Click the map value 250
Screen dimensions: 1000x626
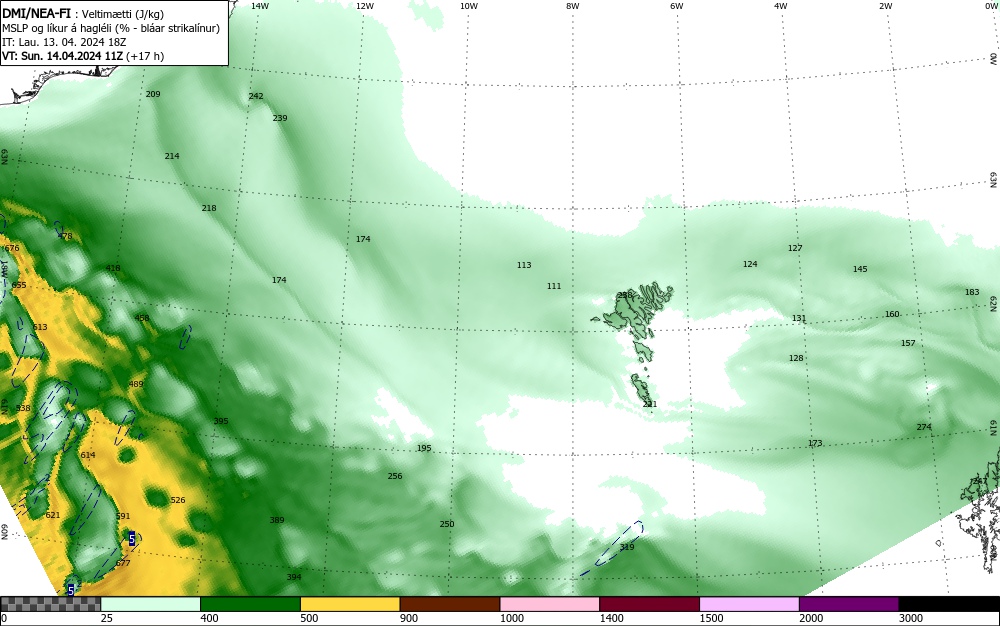click(447, 524)
